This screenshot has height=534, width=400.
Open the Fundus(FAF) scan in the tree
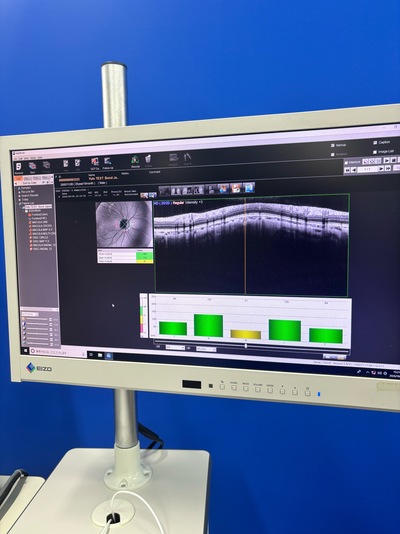pos(39,218)
